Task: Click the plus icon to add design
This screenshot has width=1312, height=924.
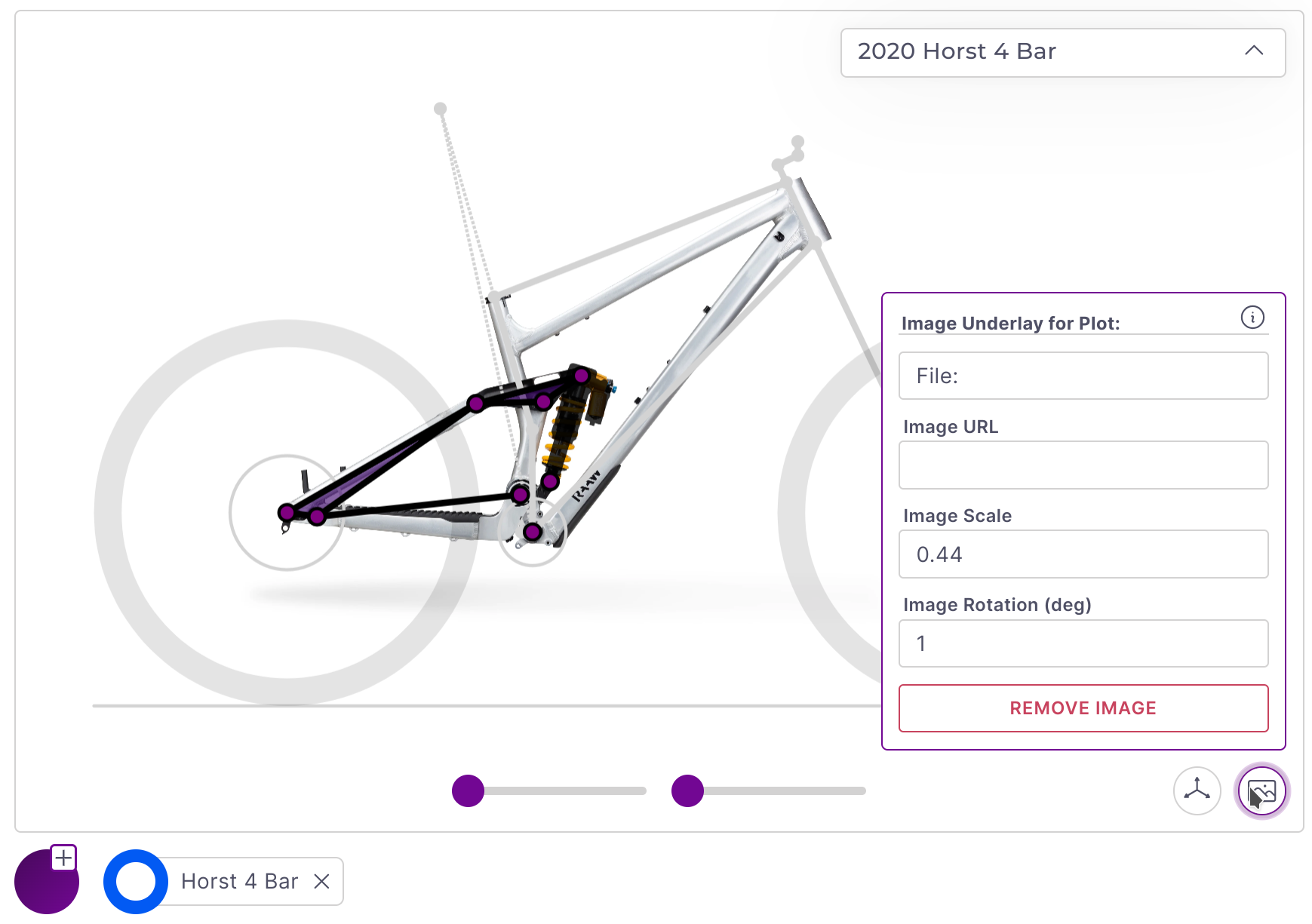Action: coord(64,858)
